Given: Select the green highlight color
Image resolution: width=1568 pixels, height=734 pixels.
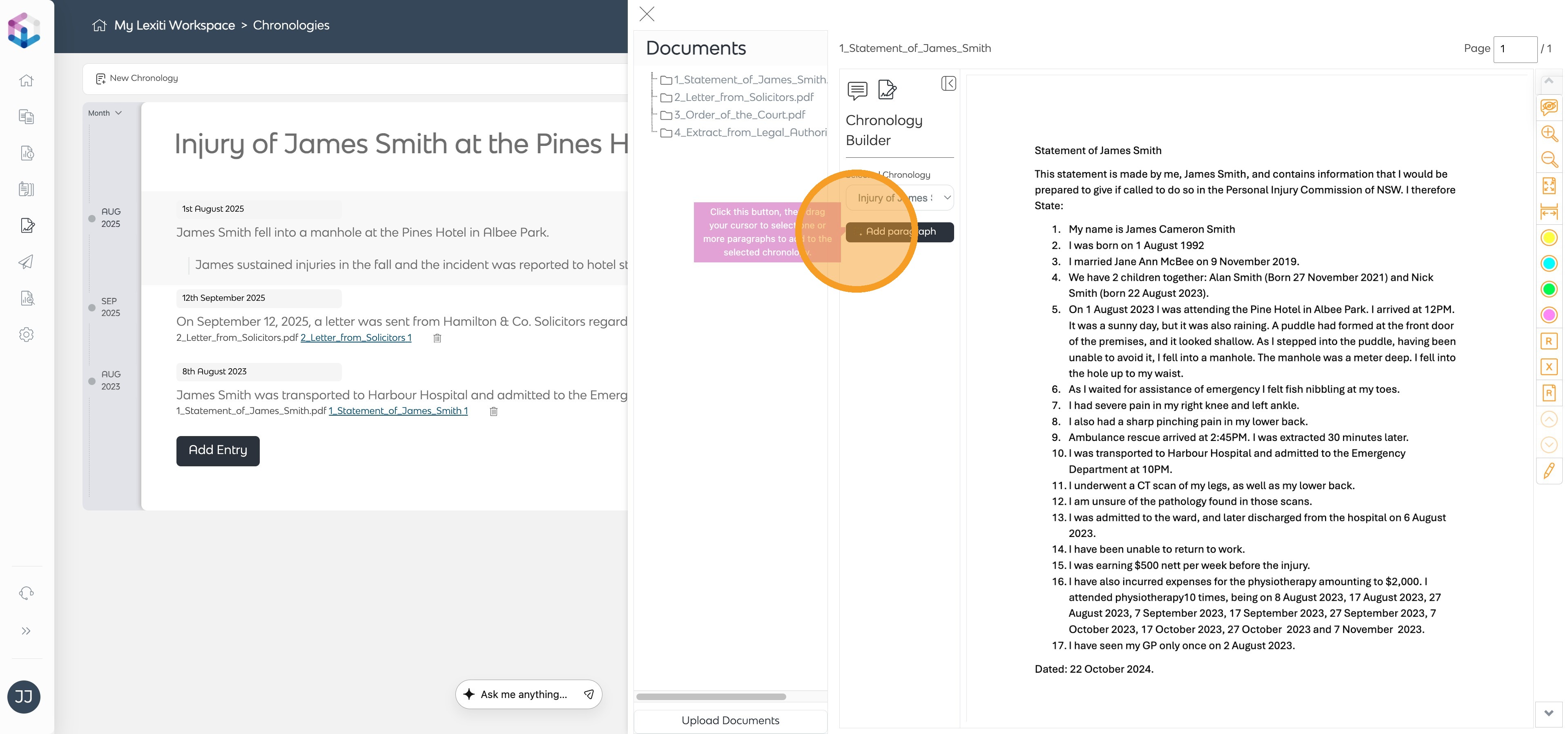Looking at the screenshot, I should point(1548,289).
